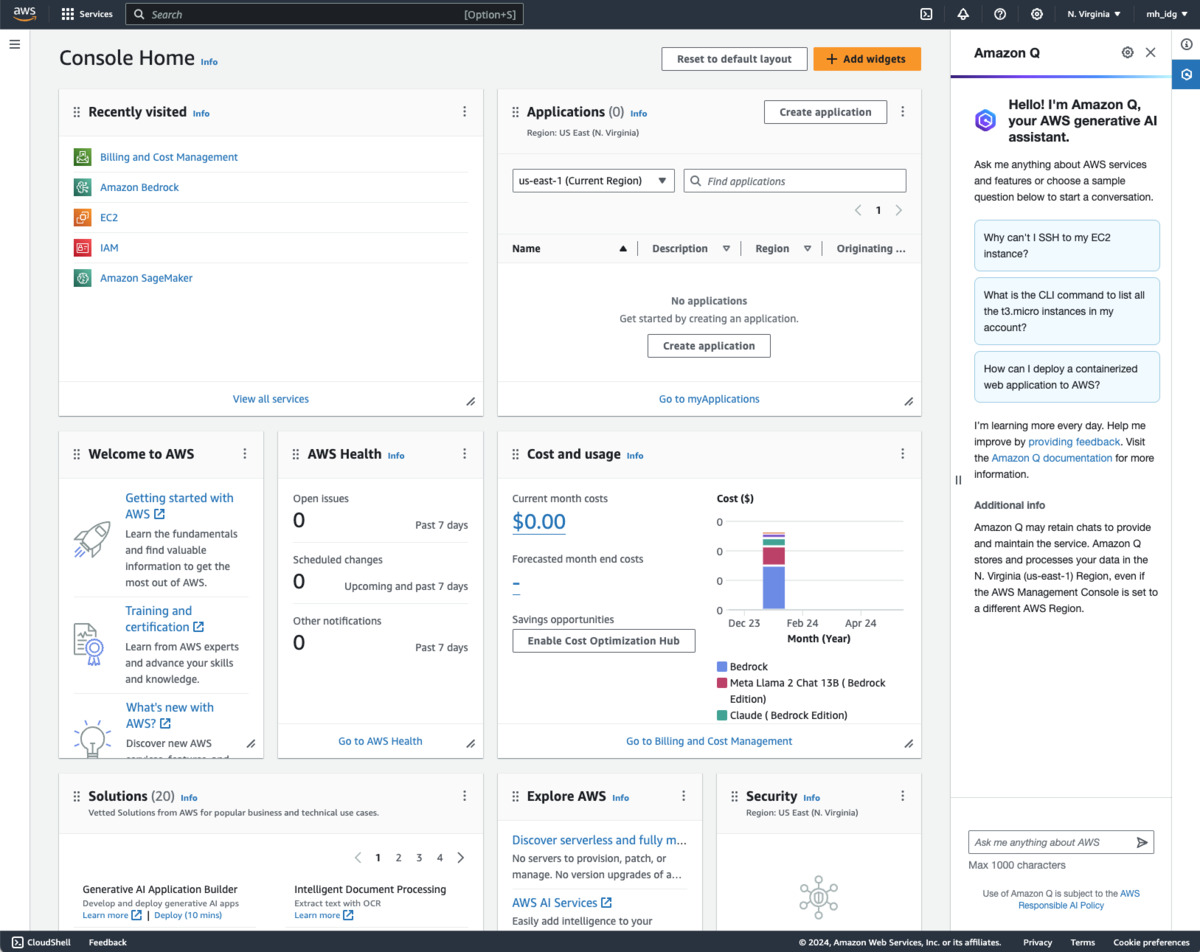The width and height of the screenshot is (1200, 952).
Task: Open the Cost and usage widget options menu
Action: (902, 453)
